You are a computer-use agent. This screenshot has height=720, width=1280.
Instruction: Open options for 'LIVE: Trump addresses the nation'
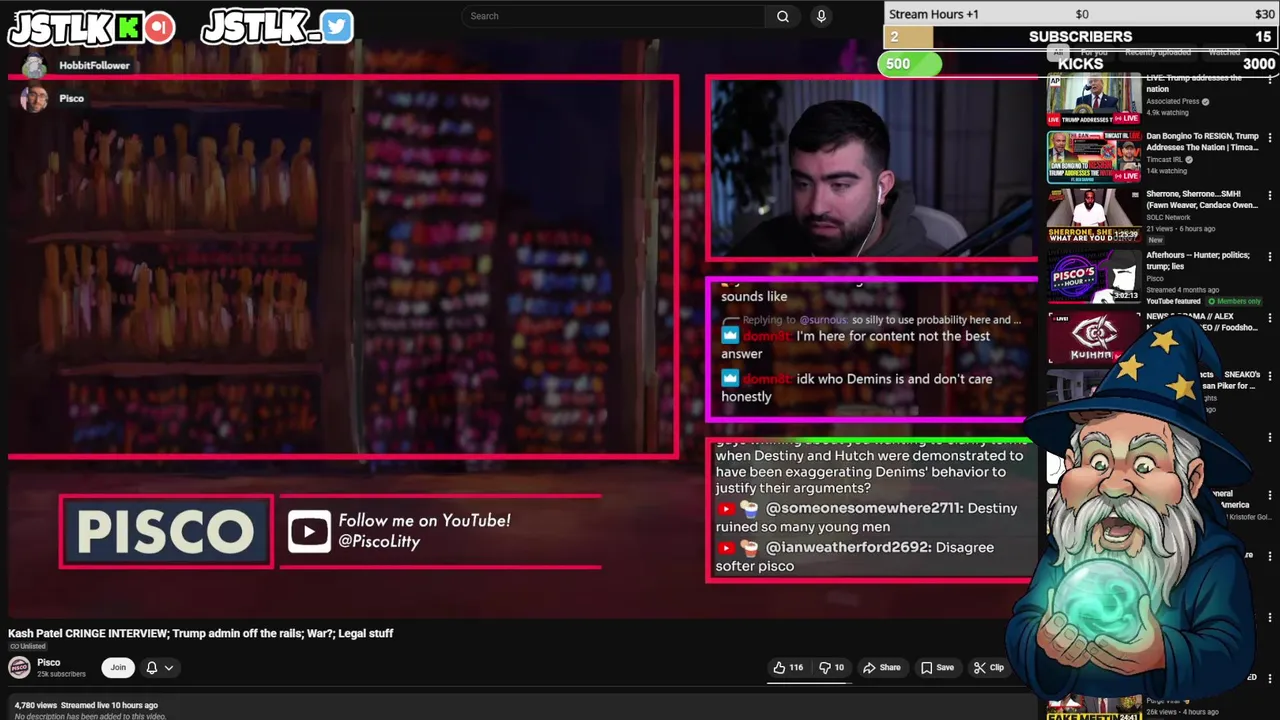pos(1270,79)
